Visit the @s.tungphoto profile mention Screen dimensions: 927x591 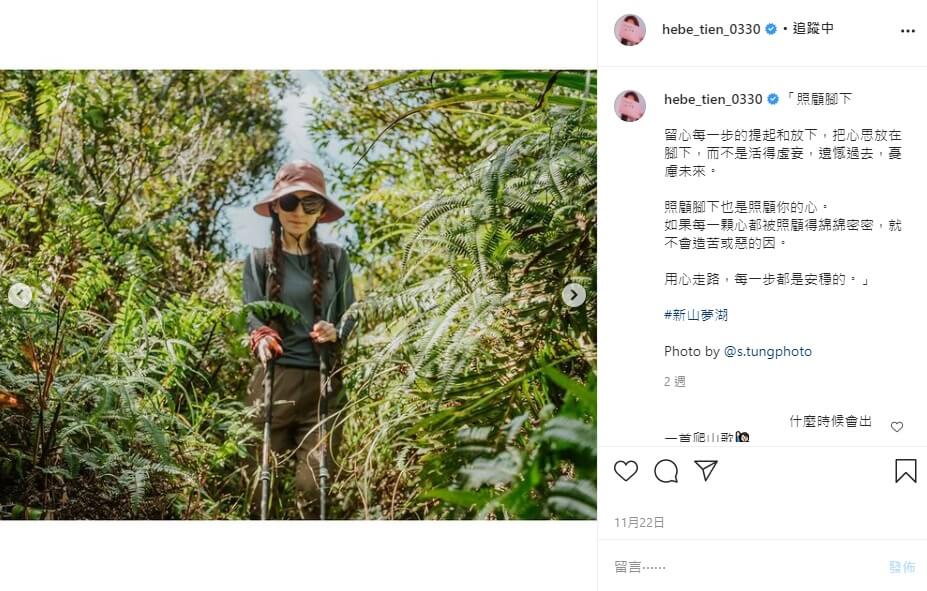[768, 352]
